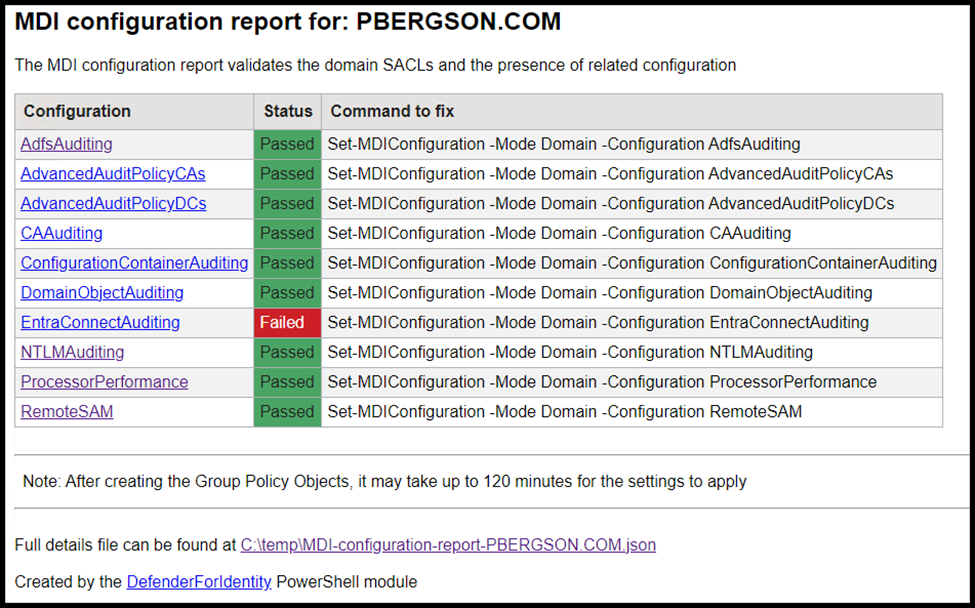Open the DefenderForIdentity module link
Image resolution: width=975 pixels, height=608 pixels.
click(199, 581)
